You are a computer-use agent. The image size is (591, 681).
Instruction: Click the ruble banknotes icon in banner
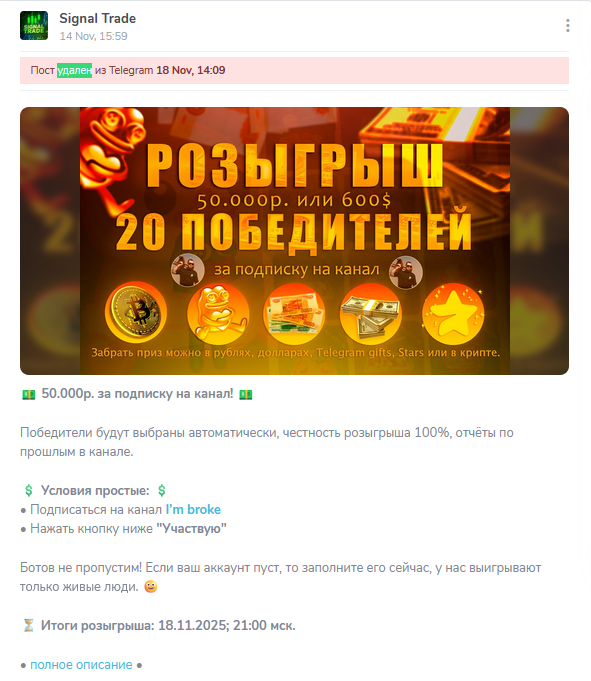pos(294,313)
